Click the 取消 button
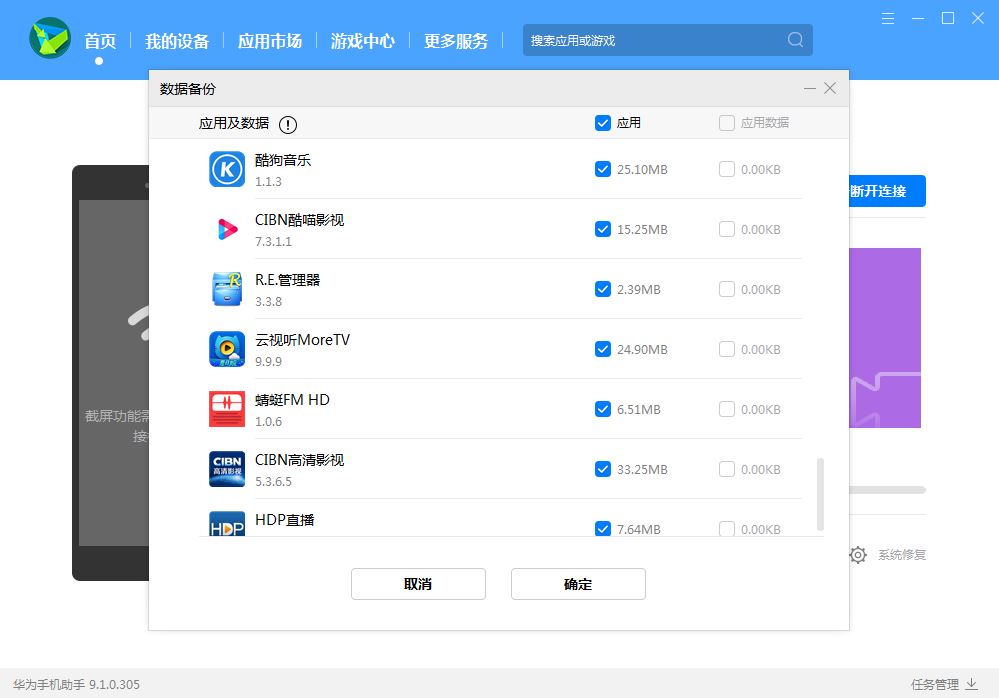 pos(418,584)
